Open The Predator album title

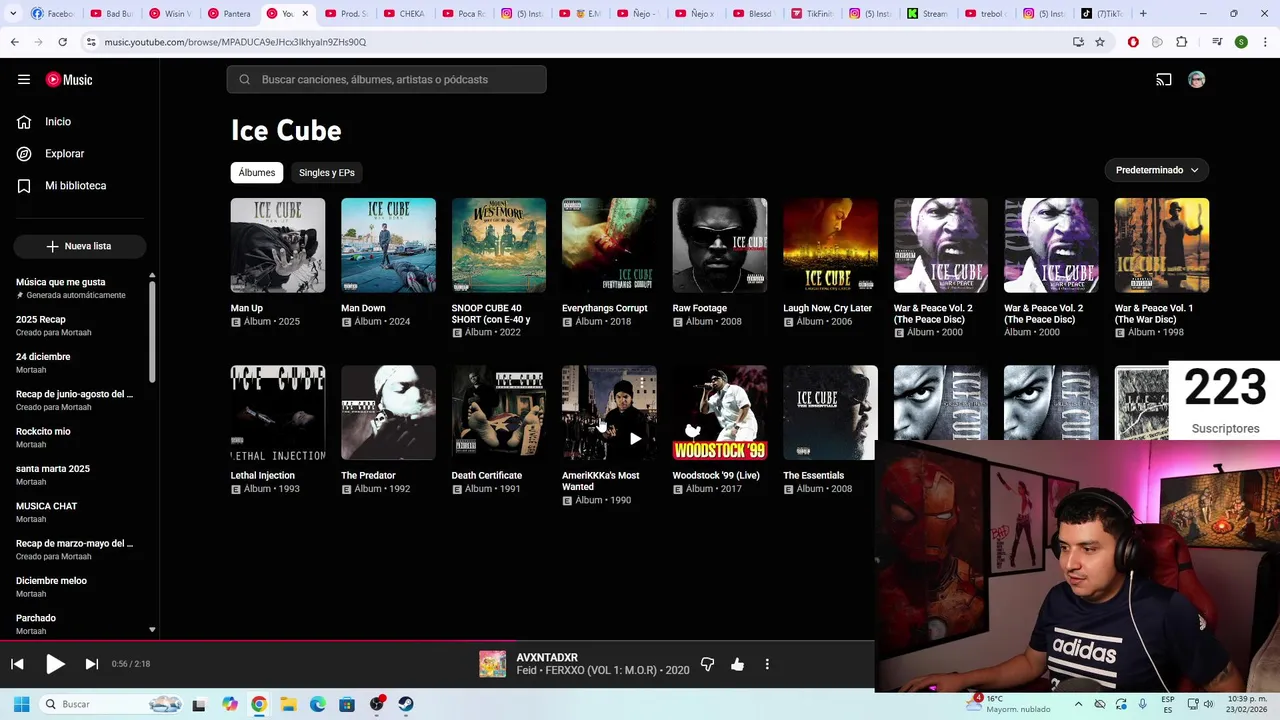(368, 475)
